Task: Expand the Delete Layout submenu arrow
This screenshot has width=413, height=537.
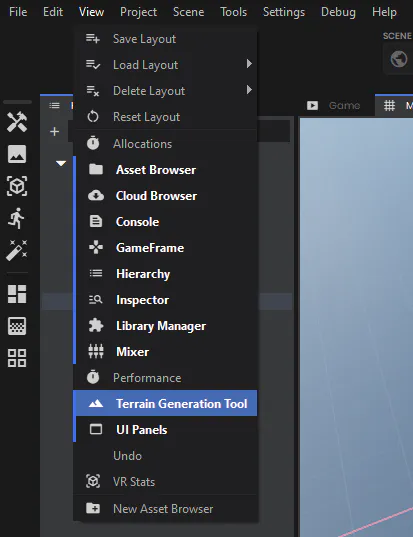Action: pos(249,90)
